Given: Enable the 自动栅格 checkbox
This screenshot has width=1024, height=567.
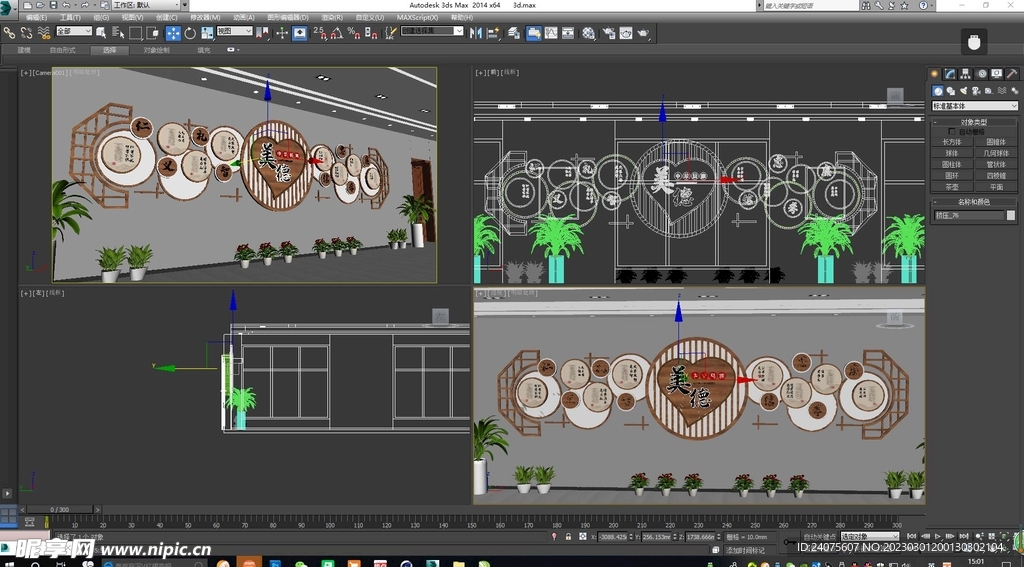Looking at the screenshot, I should click(x=951, y=131).
